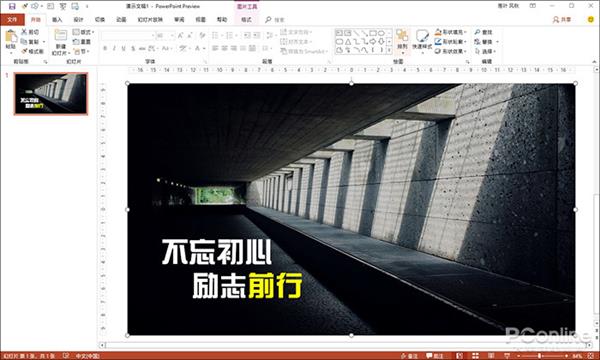Click spell check icon in status bar
The height and width of the screenshot is (360, 600).
66,356
